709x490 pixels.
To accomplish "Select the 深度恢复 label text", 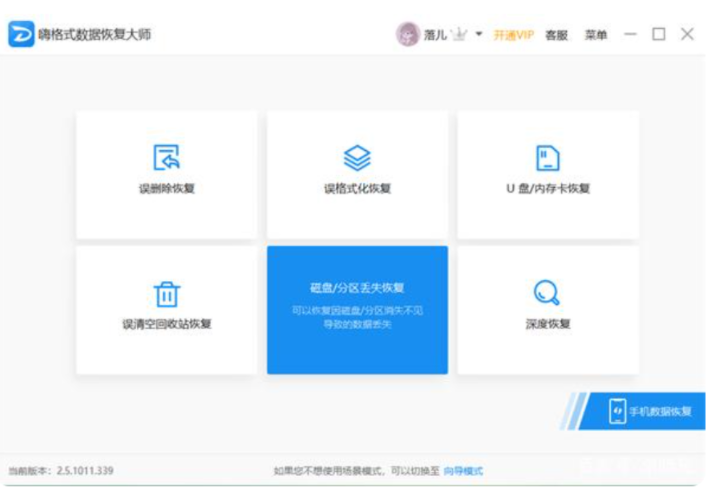I will coord(548,324).
